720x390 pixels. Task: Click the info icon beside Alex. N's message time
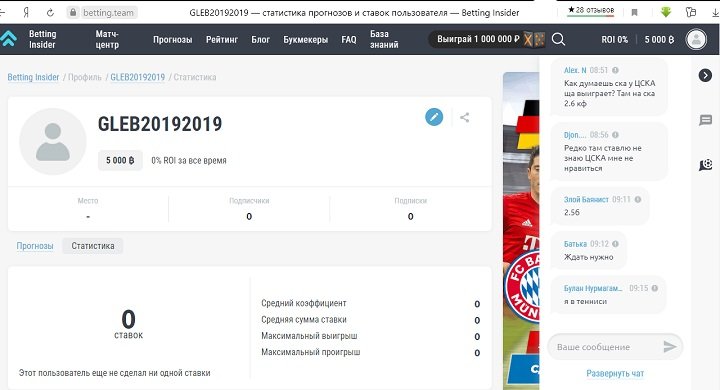(x=615, y=70)
